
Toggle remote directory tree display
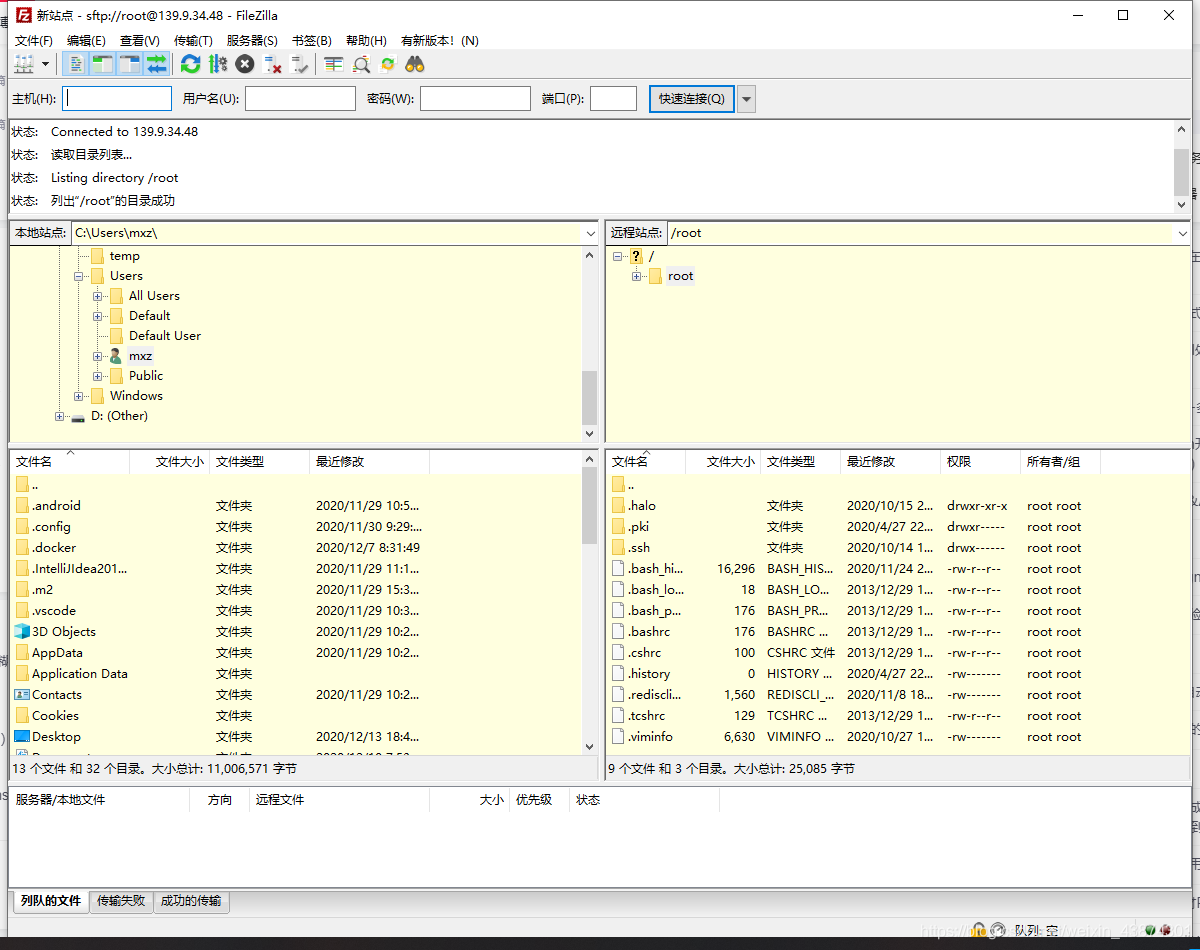pos(130,64)
